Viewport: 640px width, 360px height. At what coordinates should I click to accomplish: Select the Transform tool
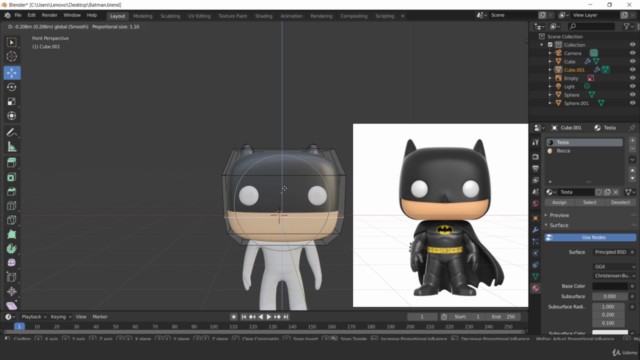(11, 116)
